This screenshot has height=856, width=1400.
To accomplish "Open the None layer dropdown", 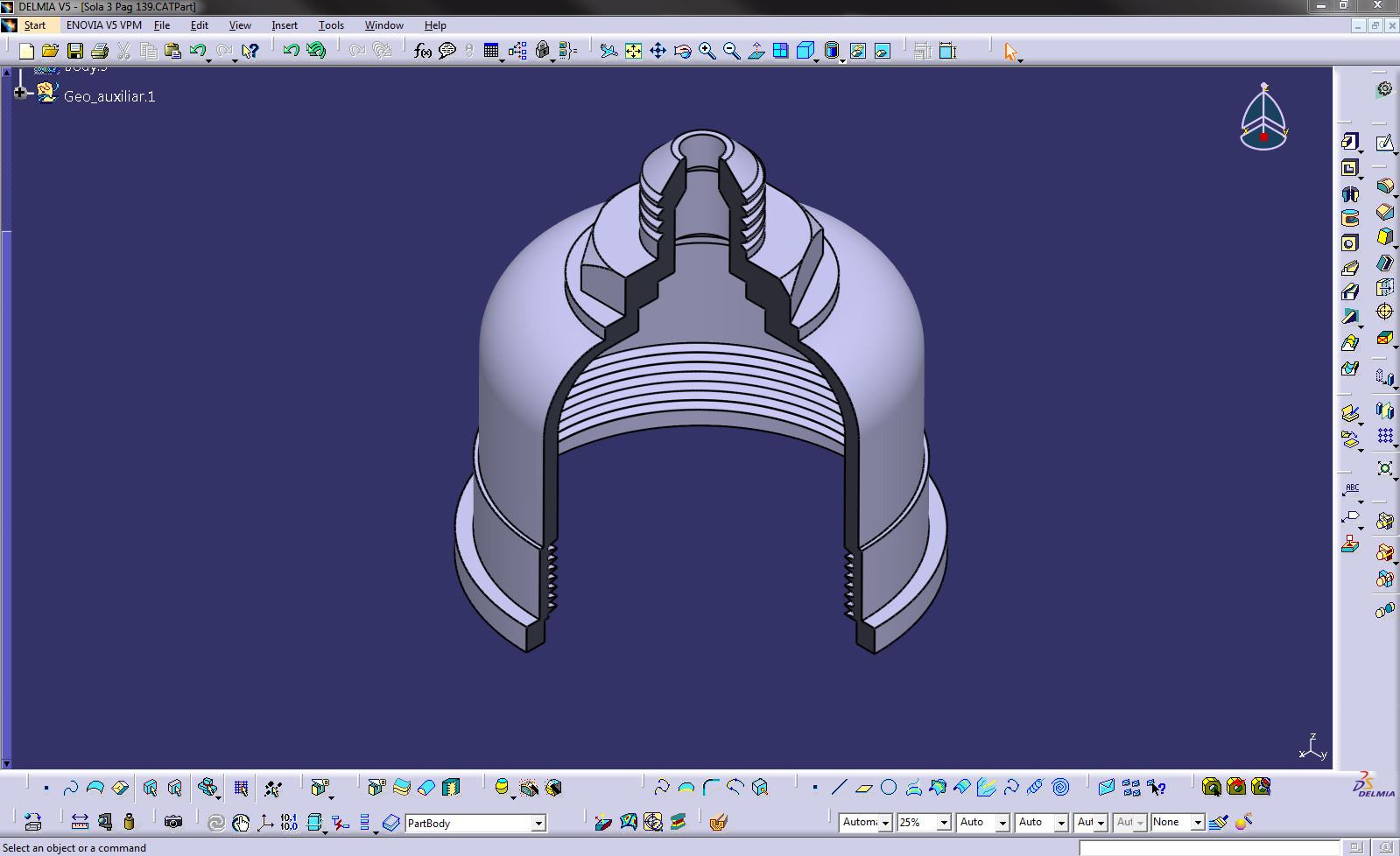I will click(x=1198, y=823).
